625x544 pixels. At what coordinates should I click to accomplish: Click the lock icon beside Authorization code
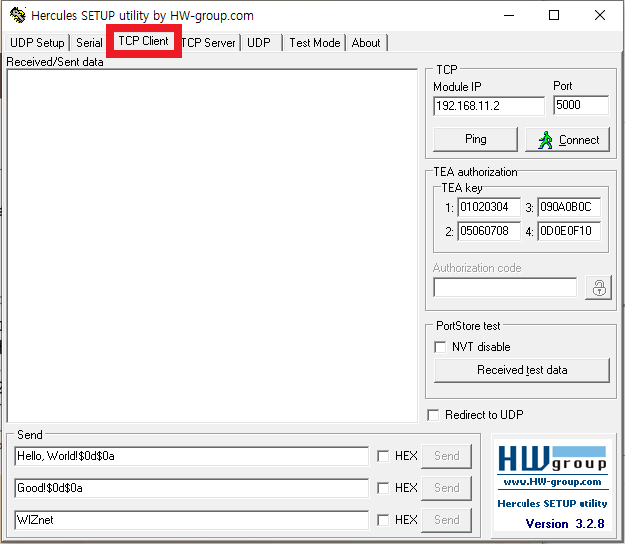[598, 287]
